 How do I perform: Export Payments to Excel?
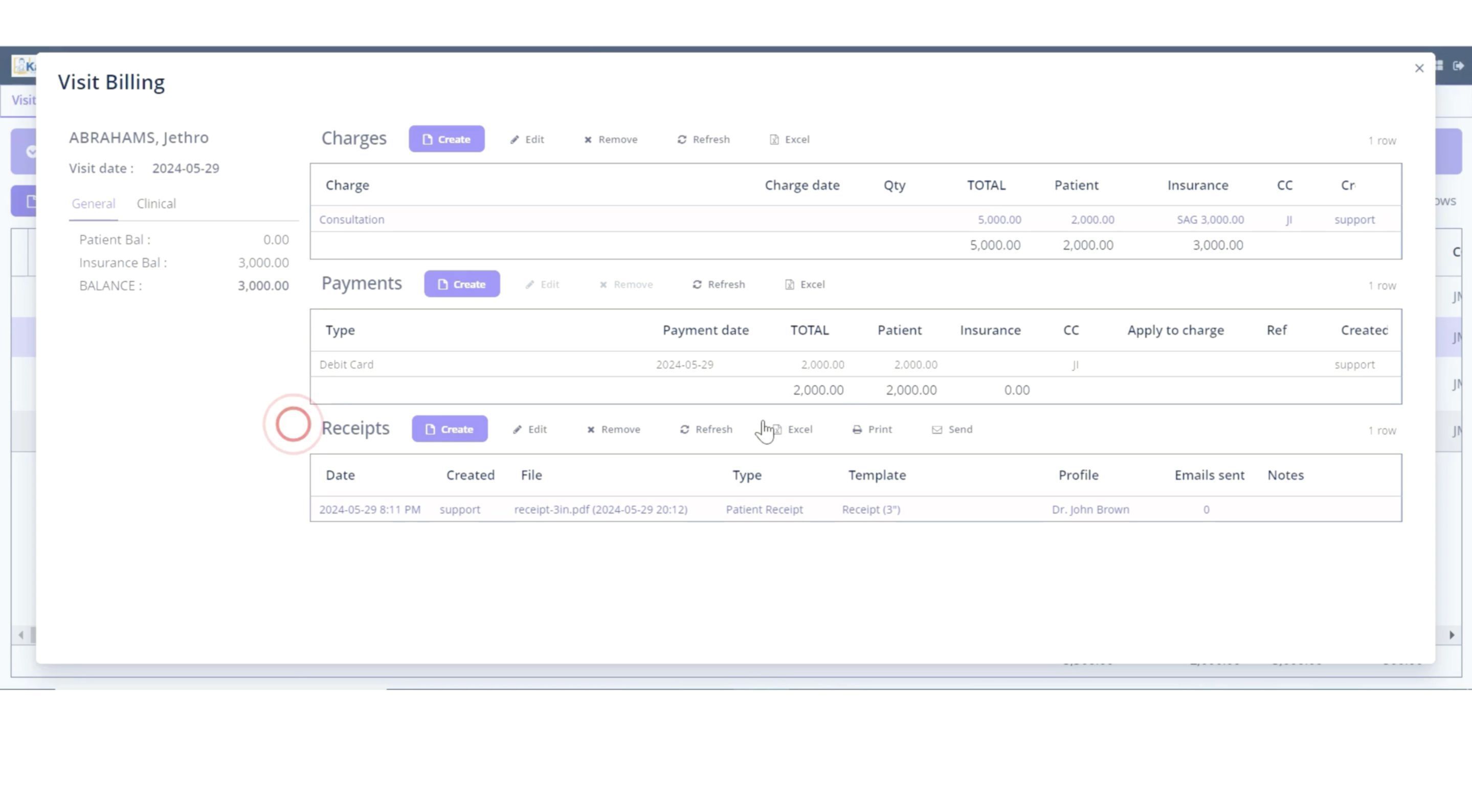tap(805, 285)
